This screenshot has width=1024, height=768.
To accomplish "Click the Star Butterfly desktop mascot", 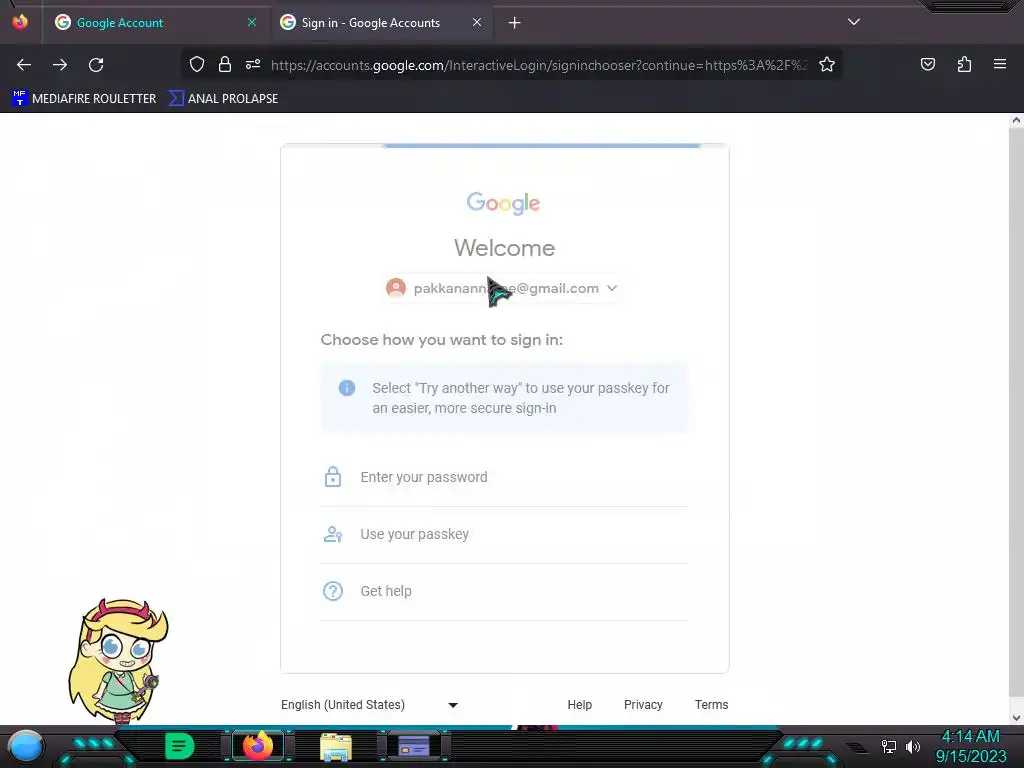I will tap(118, 660).
